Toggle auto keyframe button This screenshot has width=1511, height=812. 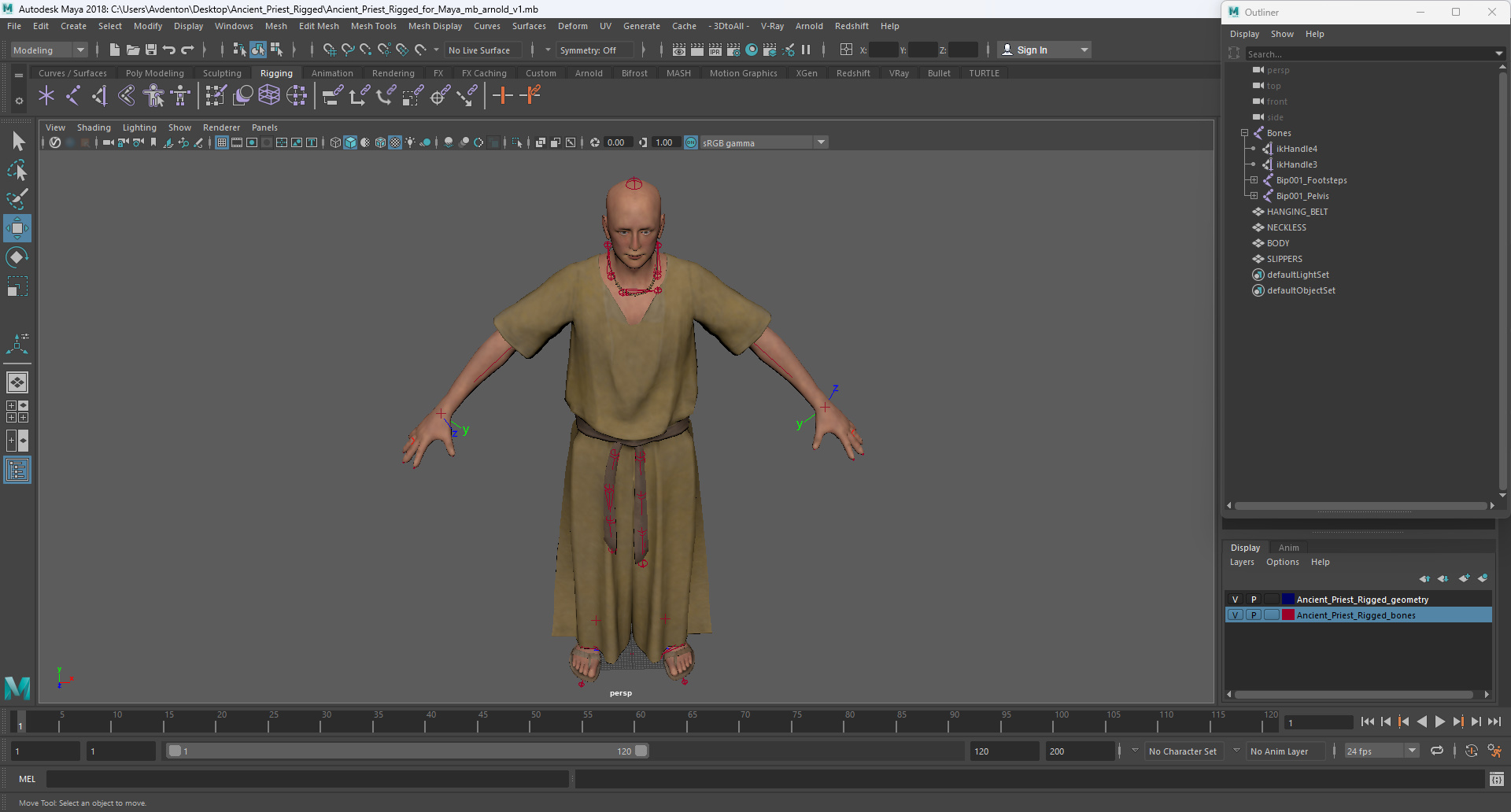[x=1472, y=751]
